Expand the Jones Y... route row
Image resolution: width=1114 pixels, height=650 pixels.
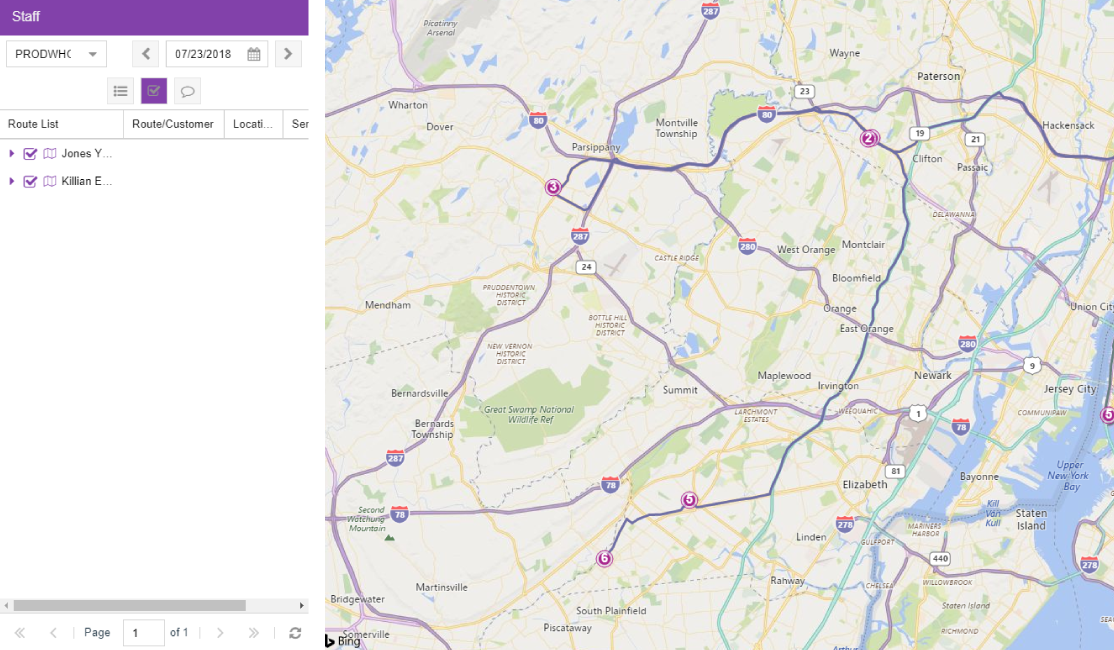[x=11, y=153]
